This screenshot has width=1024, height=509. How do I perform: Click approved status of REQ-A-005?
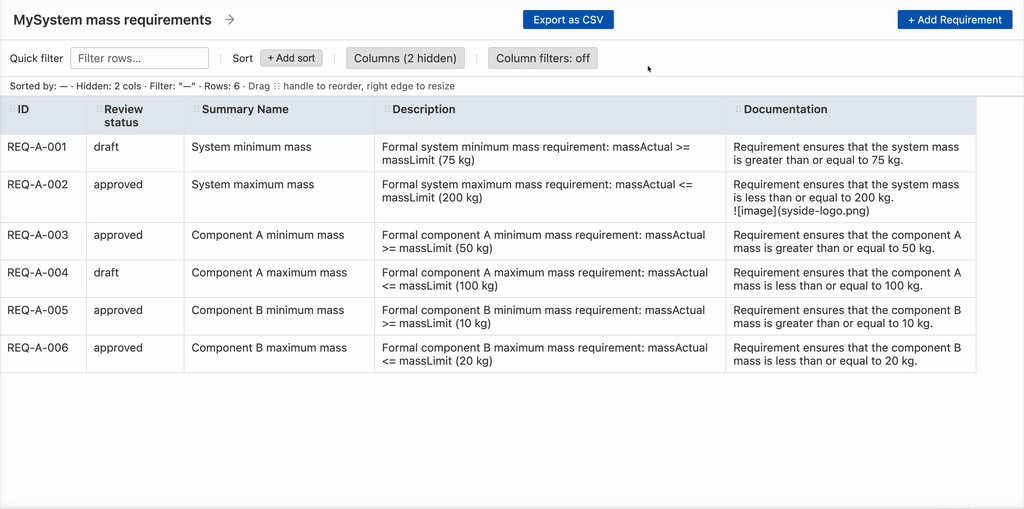(135, 316)
